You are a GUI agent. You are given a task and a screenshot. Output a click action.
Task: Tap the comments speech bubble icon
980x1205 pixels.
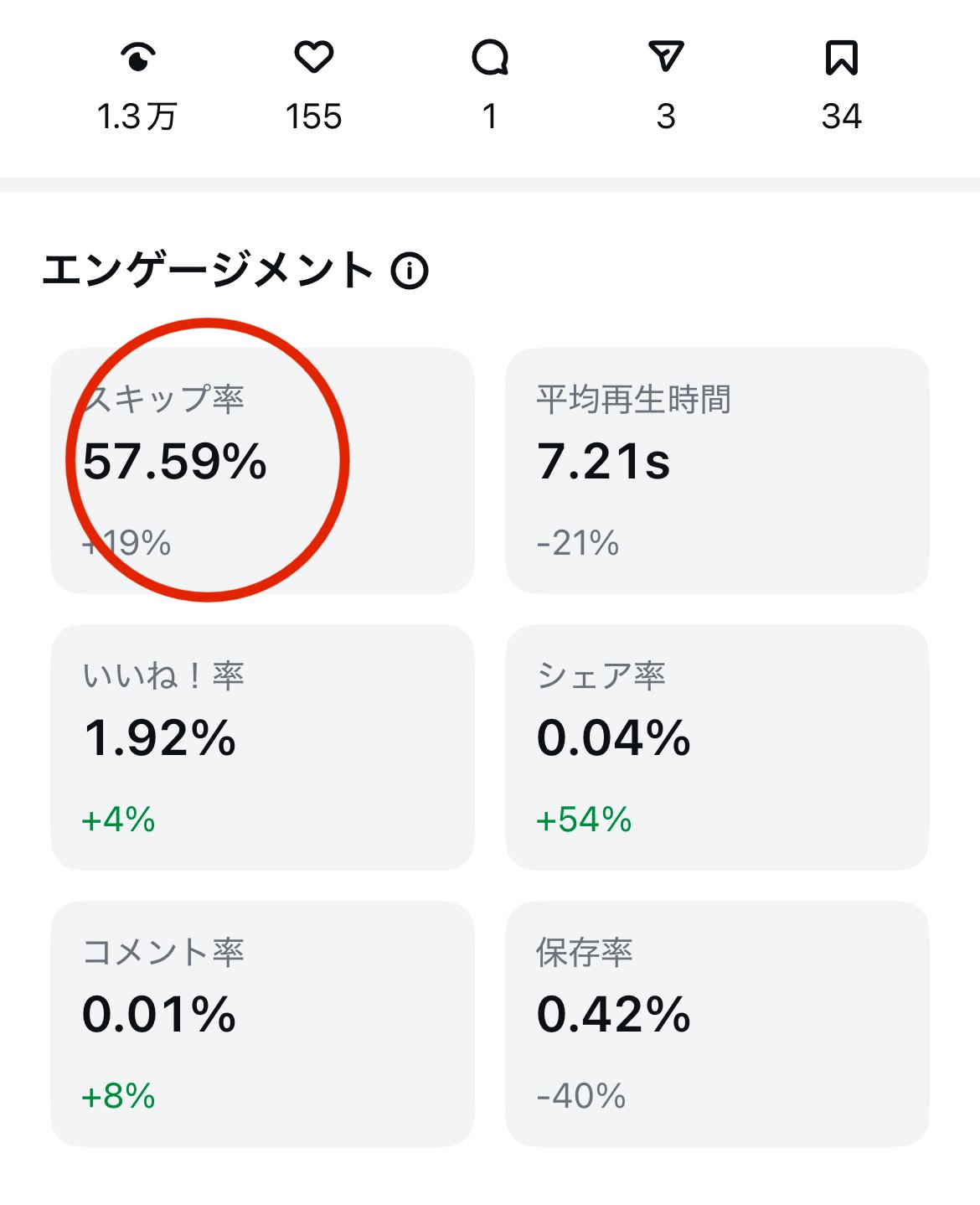click(x=490, y=58)
